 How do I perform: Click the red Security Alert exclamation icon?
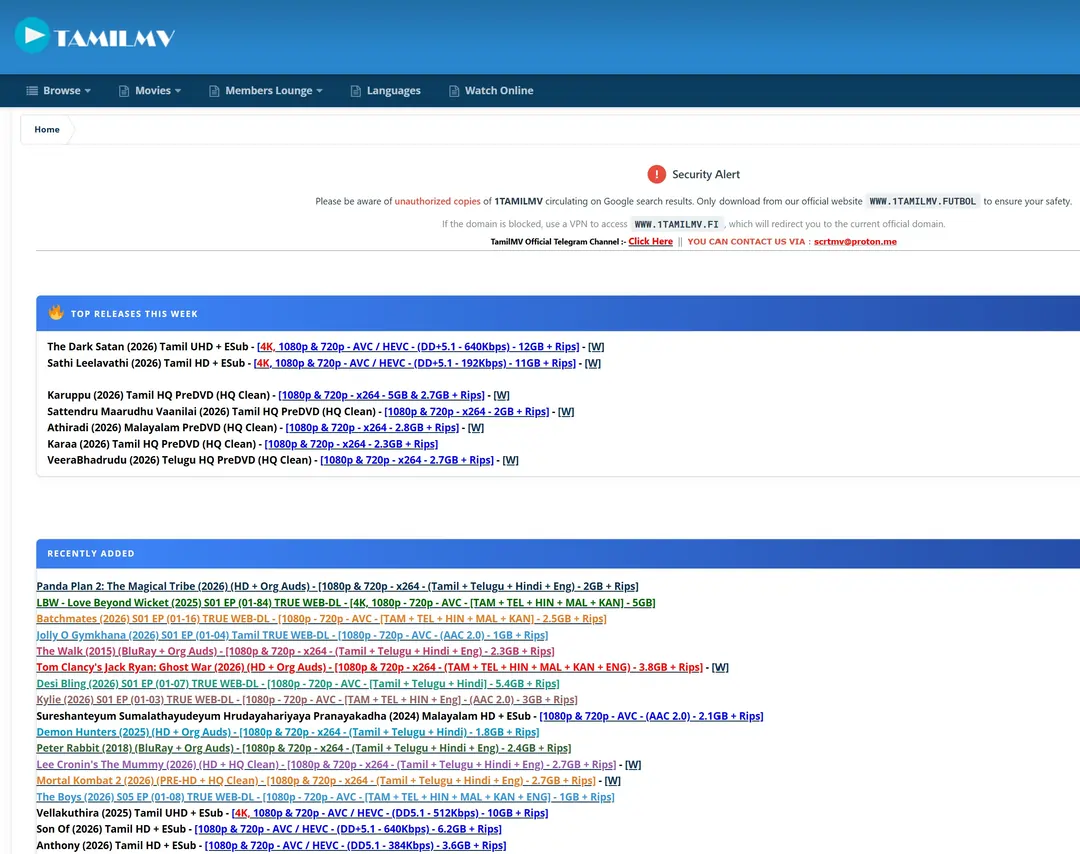pos(656,174)
